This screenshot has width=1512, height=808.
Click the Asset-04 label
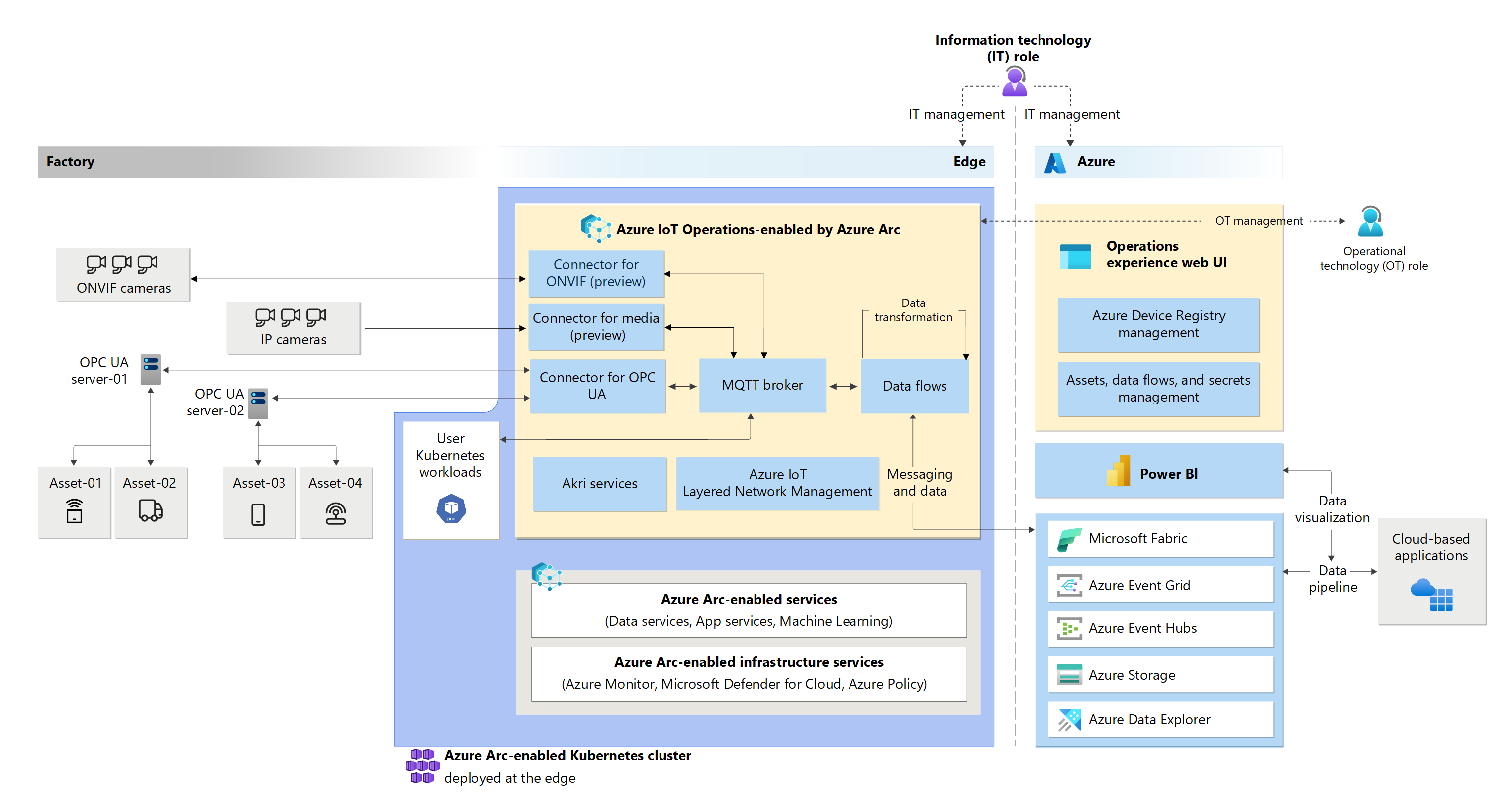[x=335, y=483]
